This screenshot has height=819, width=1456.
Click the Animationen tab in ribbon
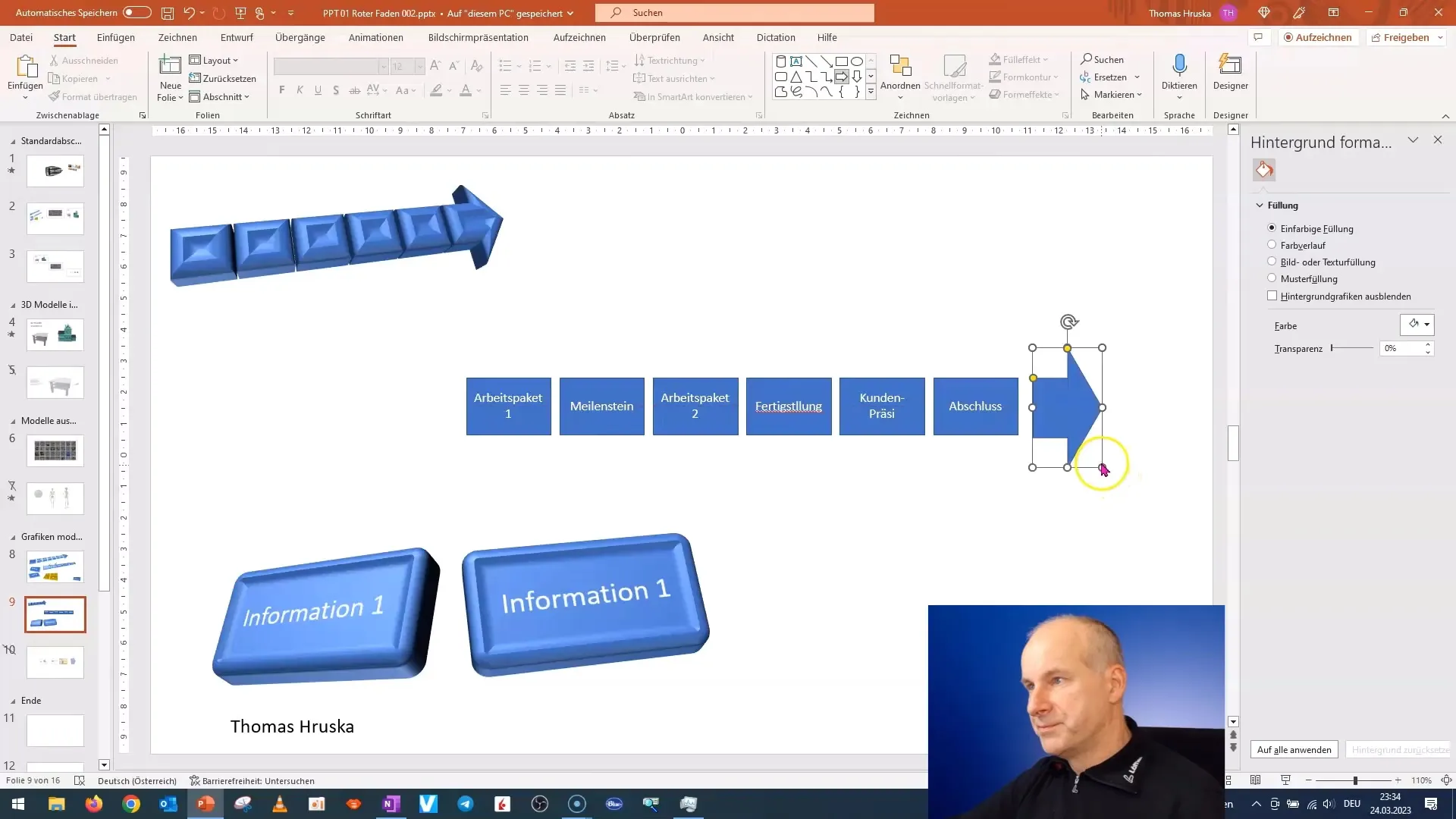point(377,37)
